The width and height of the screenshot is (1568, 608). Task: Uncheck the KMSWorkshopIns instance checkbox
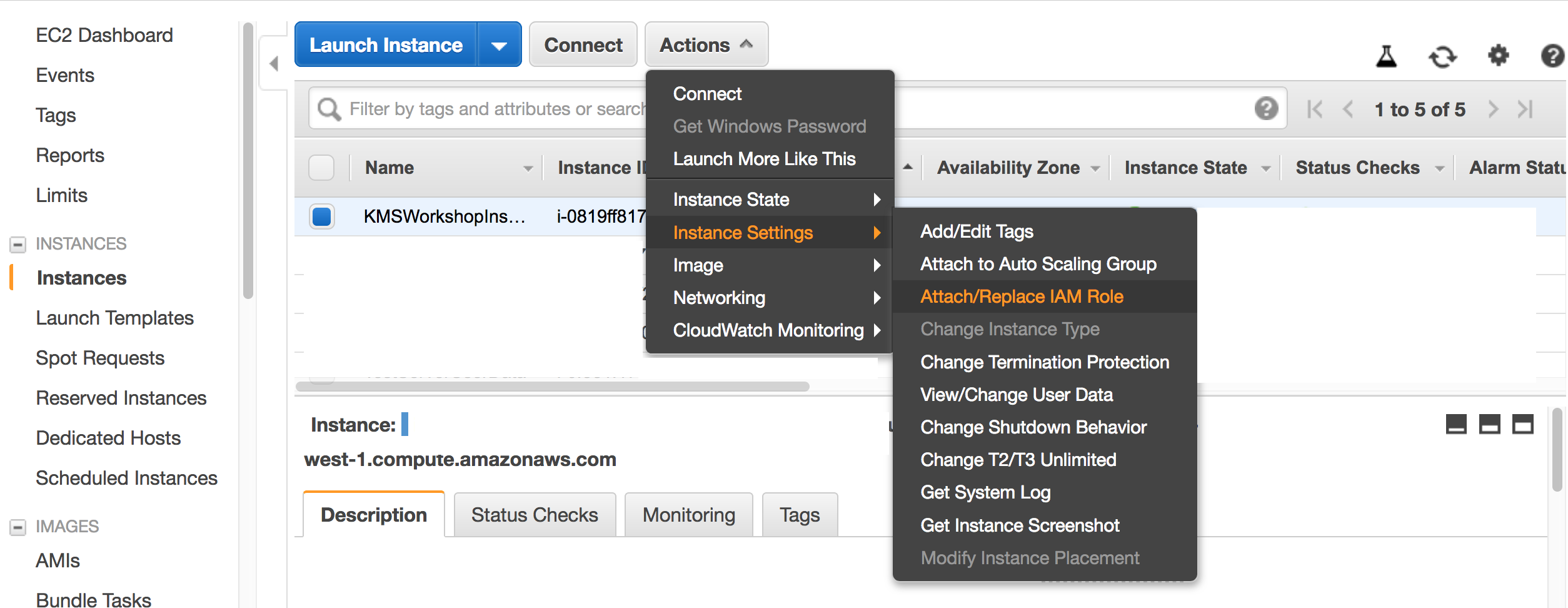click(x=321, y=216)
